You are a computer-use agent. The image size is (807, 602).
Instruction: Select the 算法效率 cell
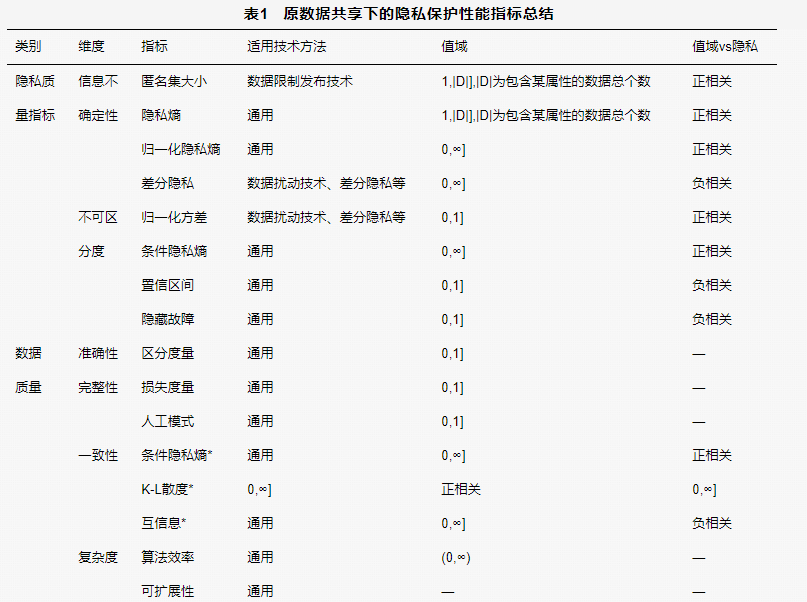[168, 557]
